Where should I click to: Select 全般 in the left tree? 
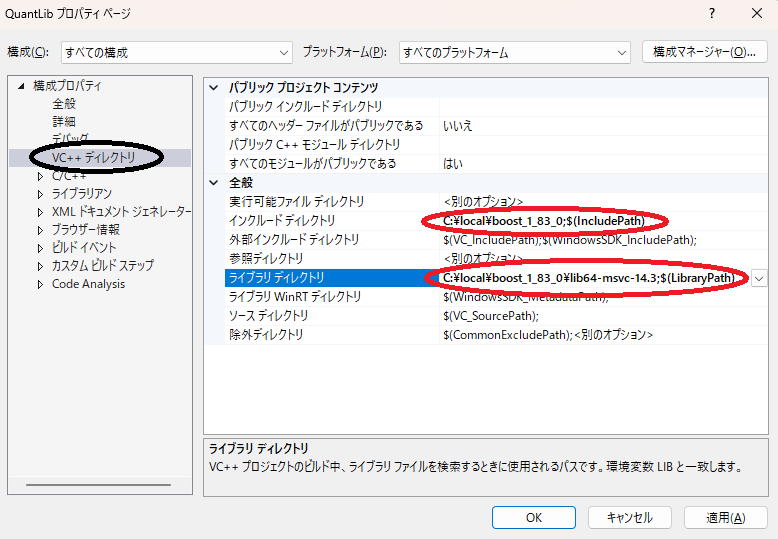pyautogui.click(x=64, y=104)
